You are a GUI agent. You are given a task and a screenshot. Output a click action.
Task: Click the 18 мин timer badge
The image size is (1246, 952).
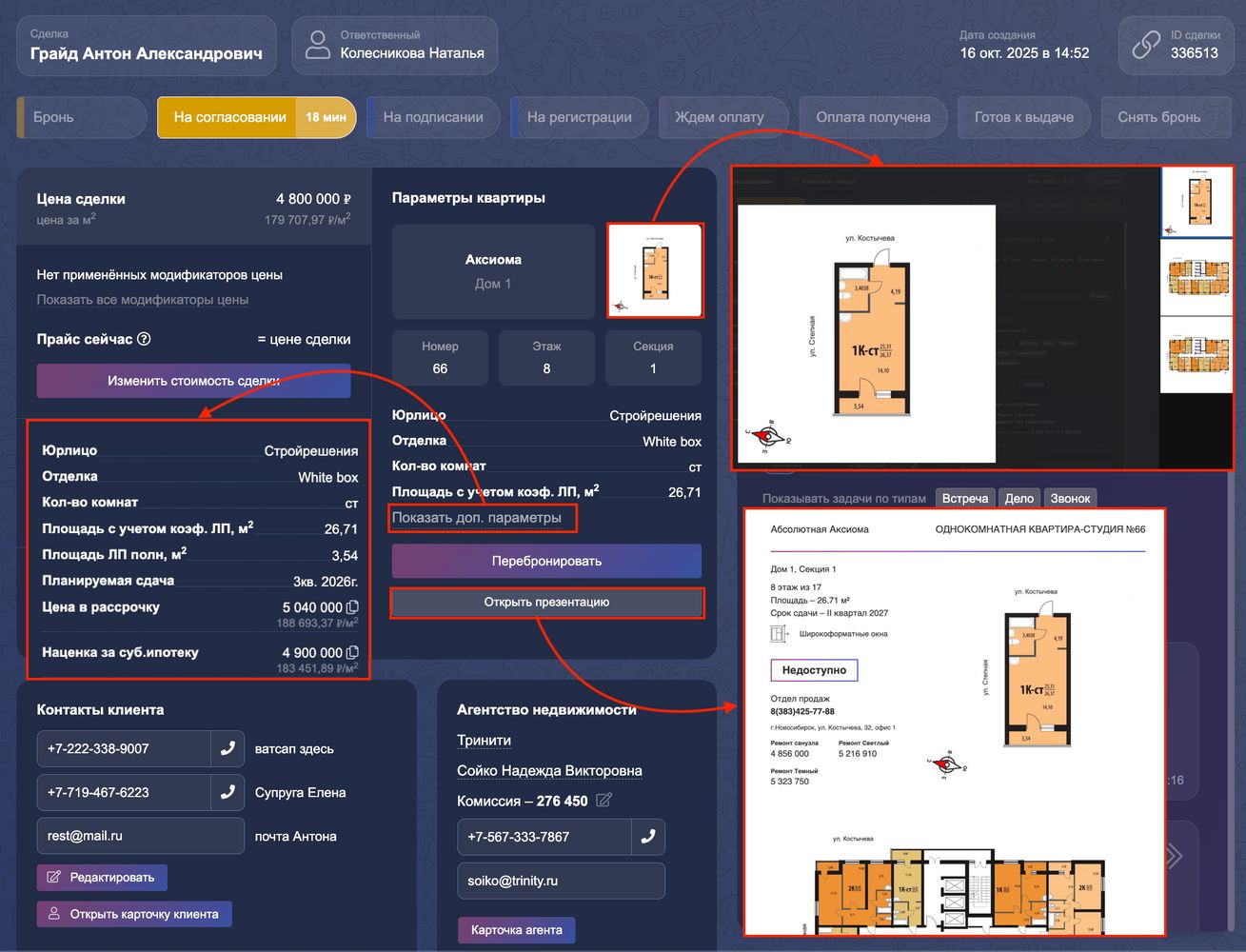[326, 117]
